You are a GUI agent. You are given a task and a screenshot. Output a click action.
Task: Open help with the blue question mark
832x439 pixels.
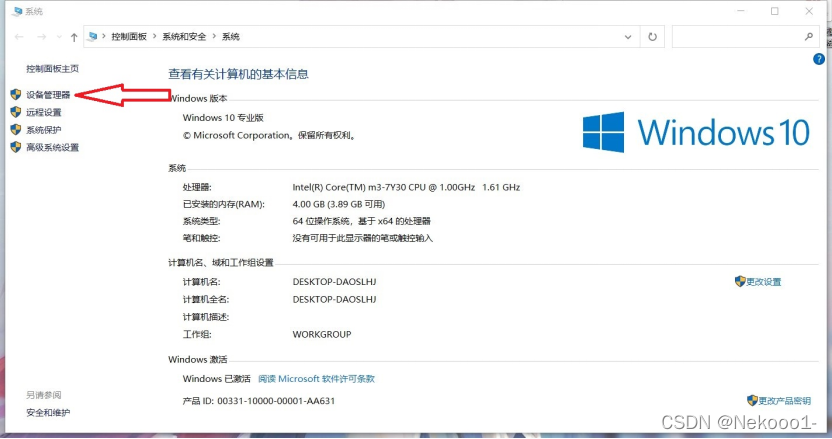click(819, 59)
